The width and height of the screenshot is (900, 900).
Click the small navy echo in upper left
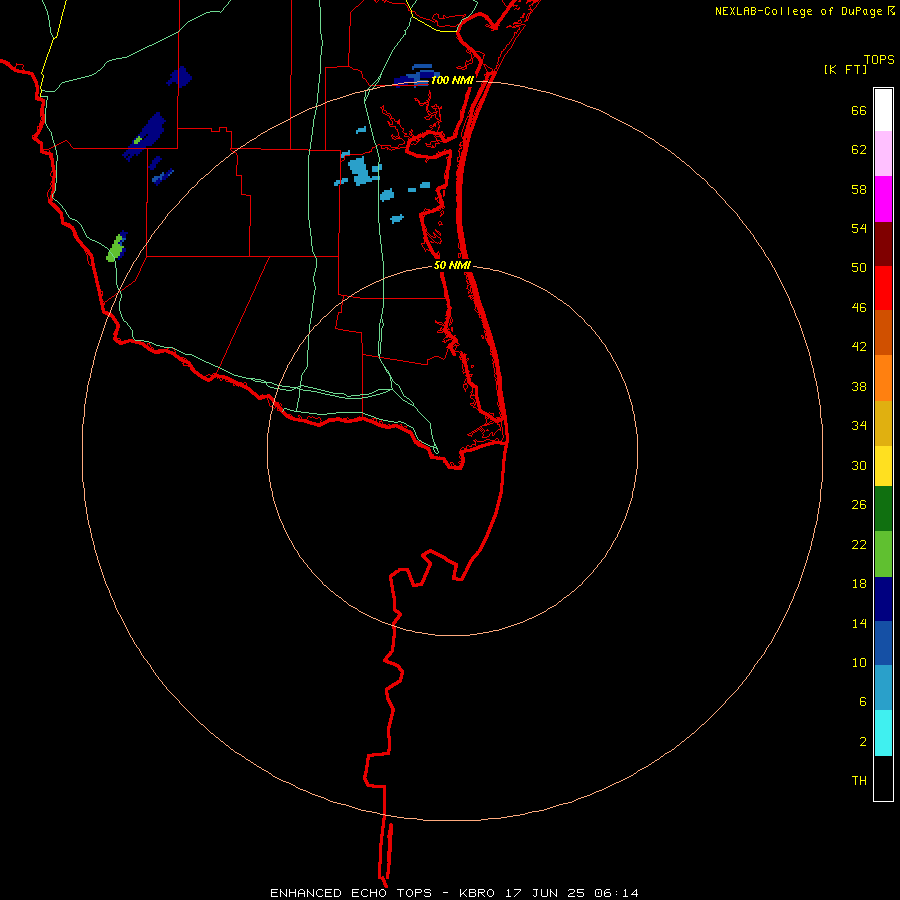(180, 76)
